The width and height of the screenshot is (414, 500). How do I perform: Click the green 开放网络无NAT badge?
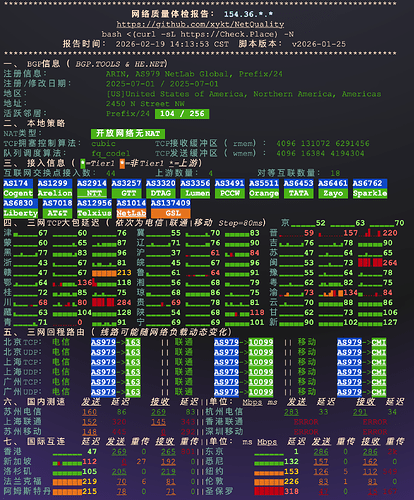[x=128, y=134]
